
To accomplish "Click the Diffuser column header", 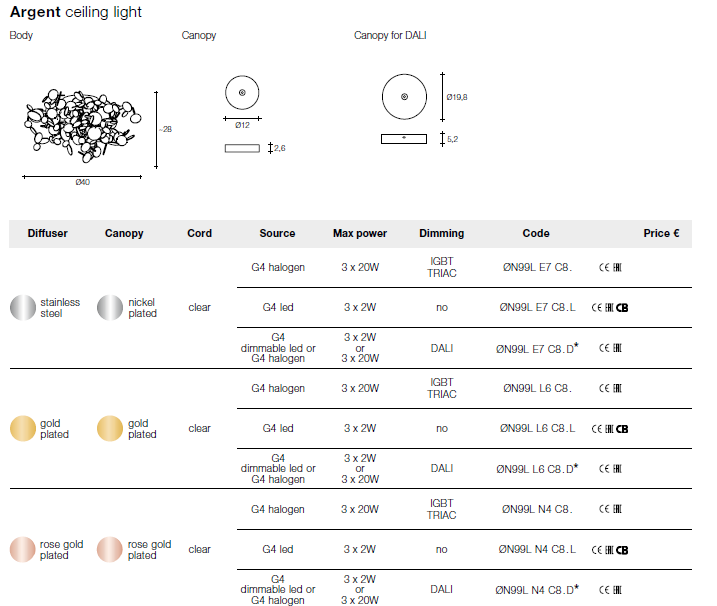I will (x=48, y=233).
